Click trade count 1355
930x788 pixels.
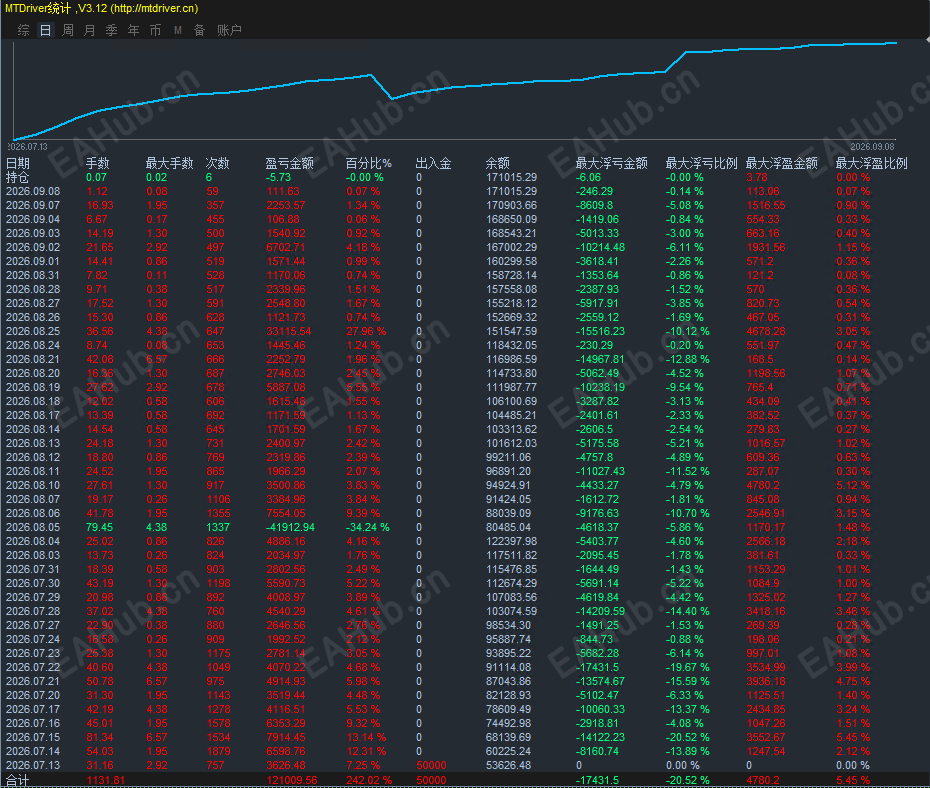(x=218, y=513)
